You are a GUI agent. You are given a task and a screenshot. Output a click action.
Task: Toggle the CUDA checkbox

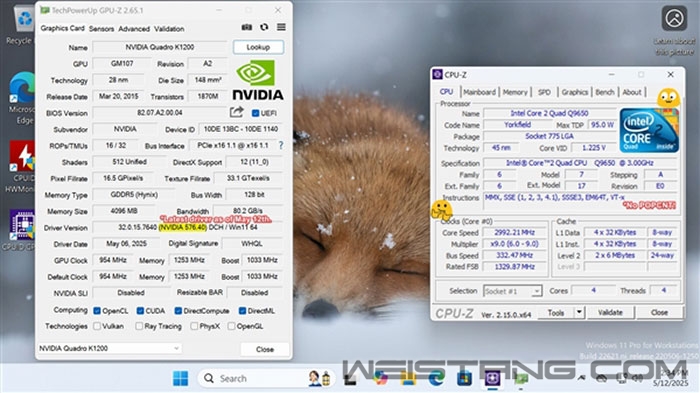coord(140,310)
